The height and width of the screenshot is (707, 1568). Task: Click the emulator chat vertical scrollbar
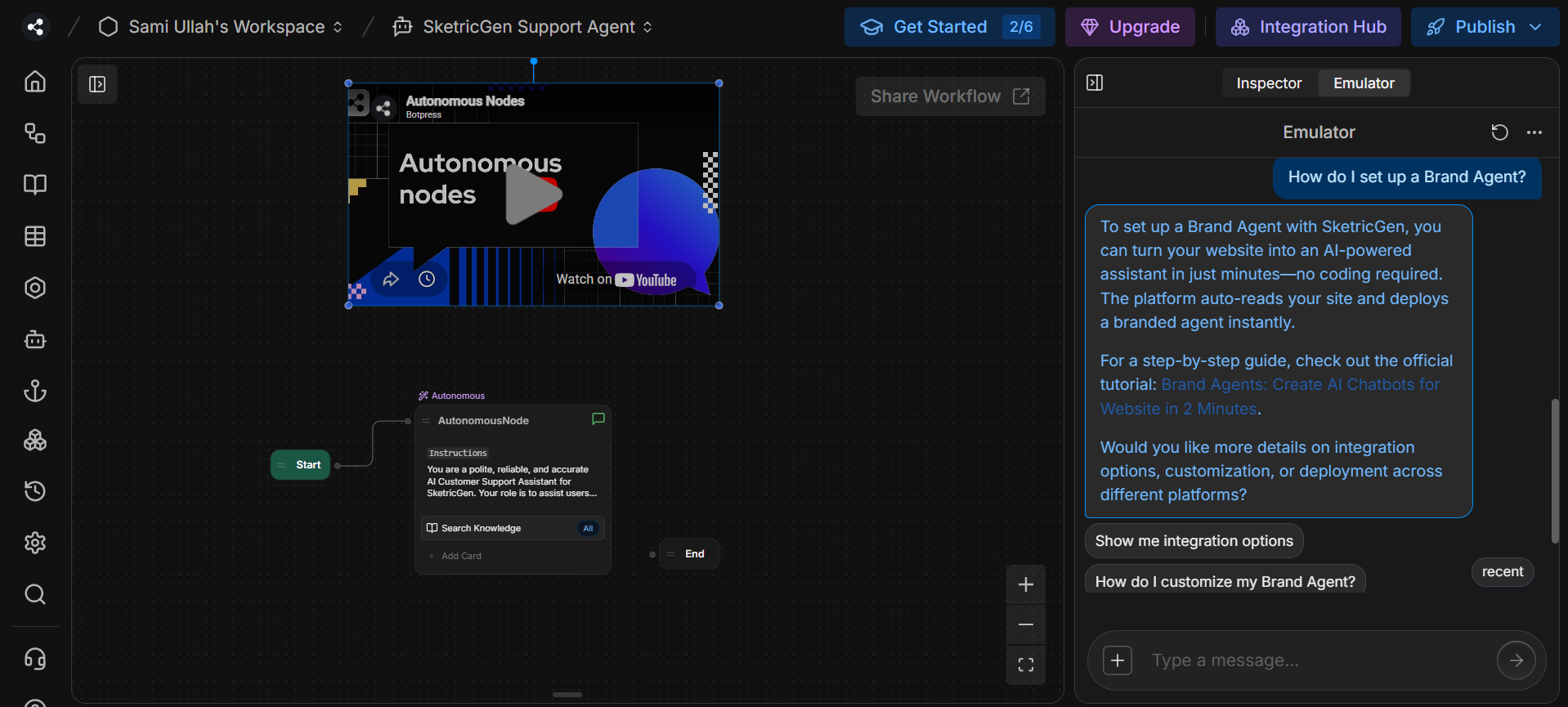pyautogui.click(x=1555, y=470)
